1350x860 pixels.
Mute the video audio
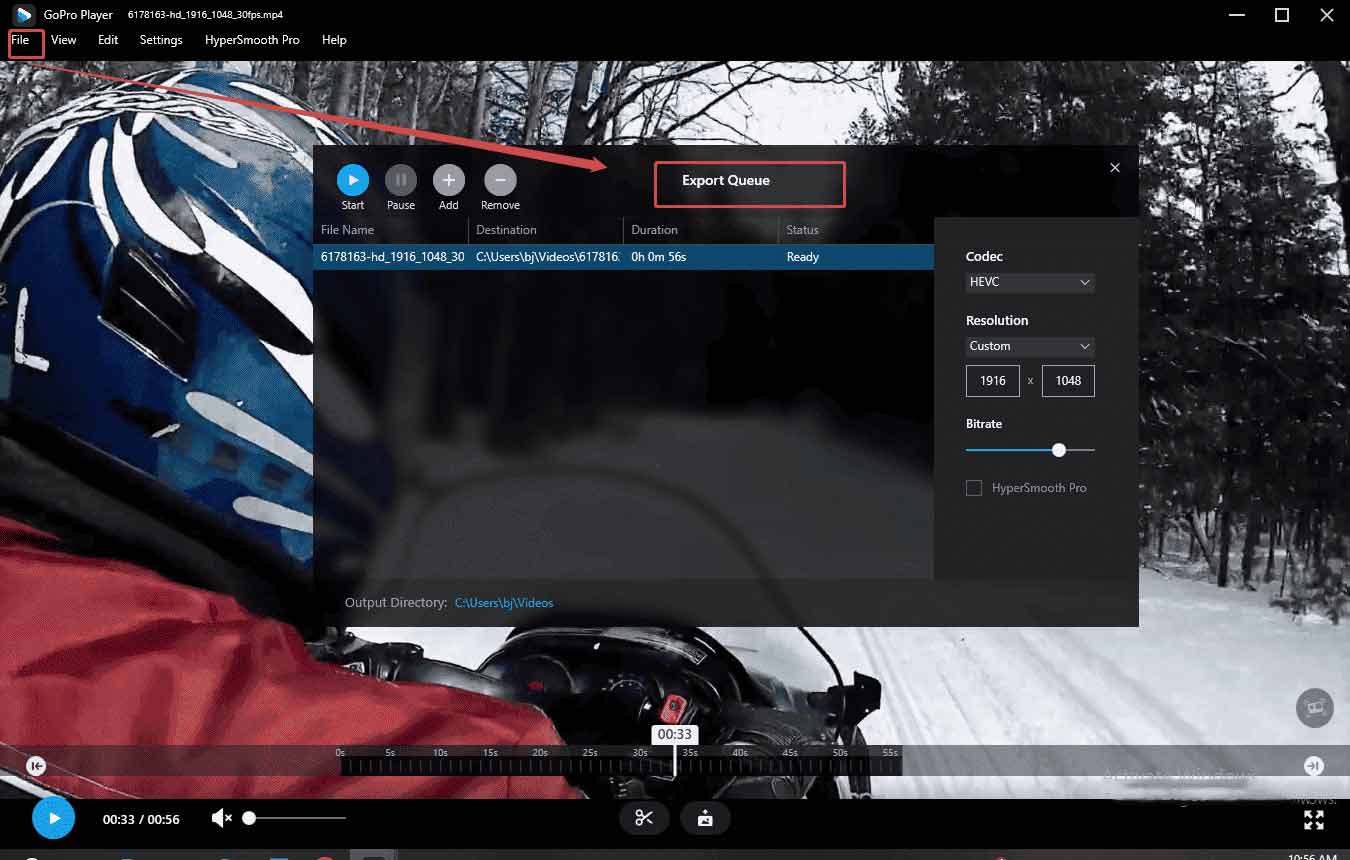point(220,817)
